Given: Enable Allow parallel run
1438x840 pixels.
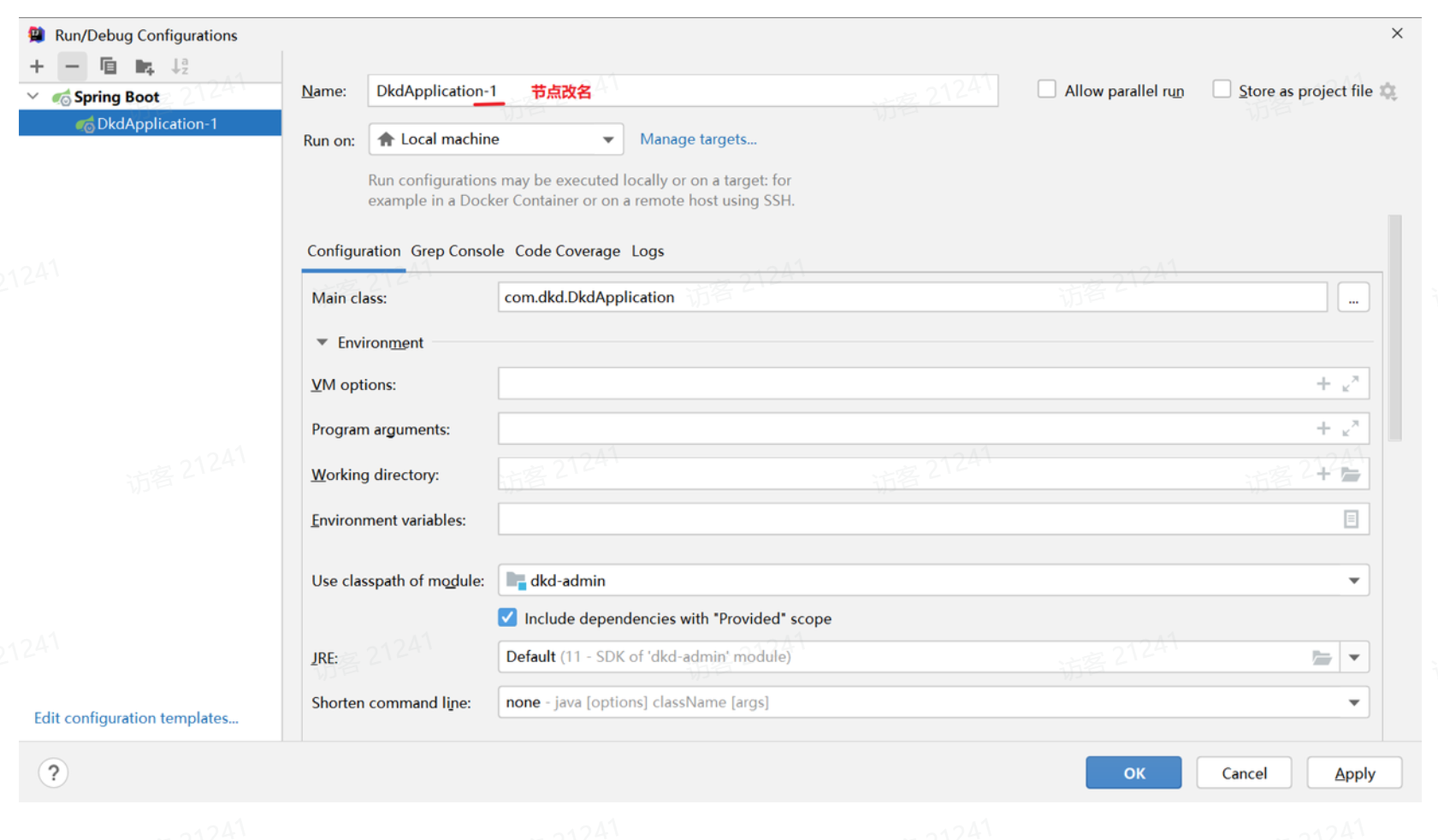Looking at the screenshot, I should 1046,89.
